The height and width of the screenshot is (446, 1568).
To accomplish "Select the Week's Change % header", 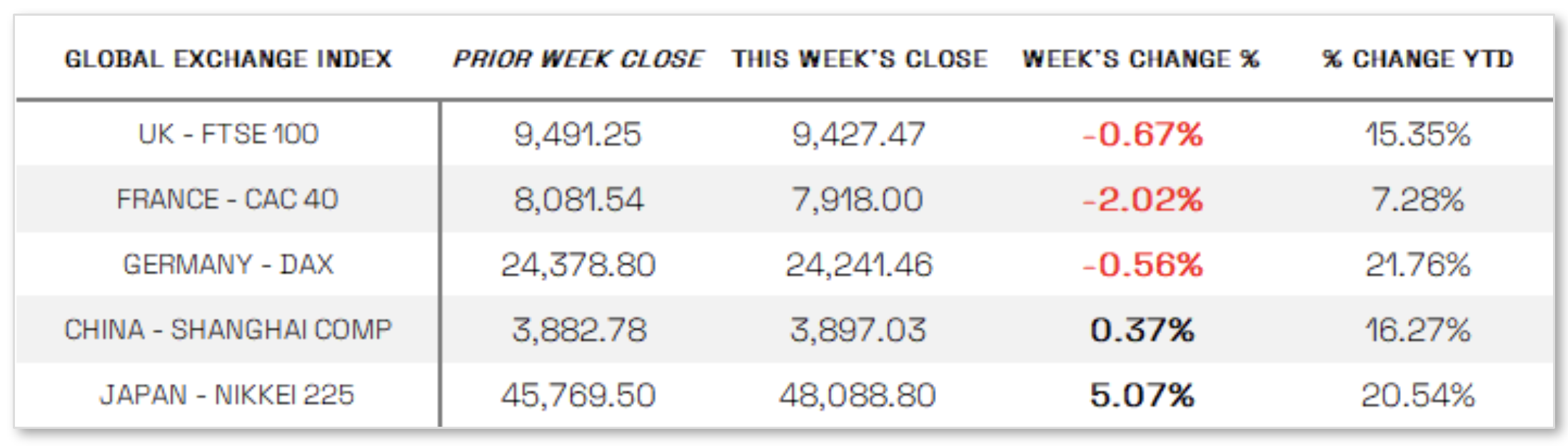I will [x=1141, y=59].
